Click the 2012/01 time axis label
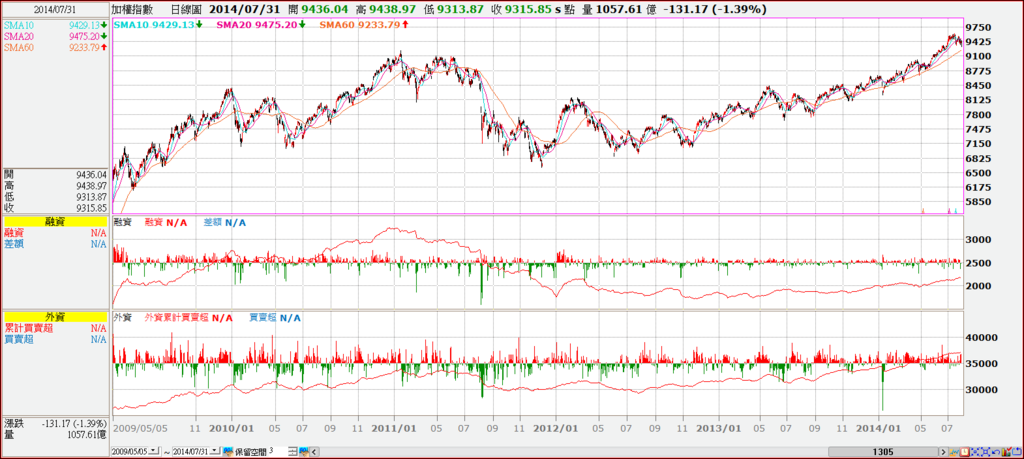 (x=555, y=429)
